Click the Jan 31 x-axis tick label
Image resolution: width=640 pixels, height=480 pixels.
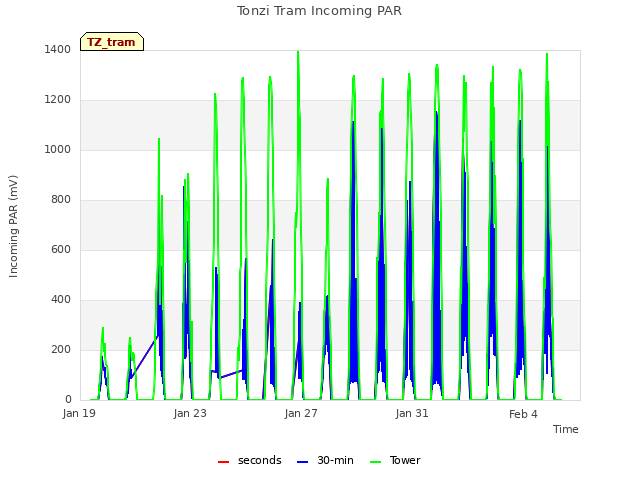click(x=412, y=413)
